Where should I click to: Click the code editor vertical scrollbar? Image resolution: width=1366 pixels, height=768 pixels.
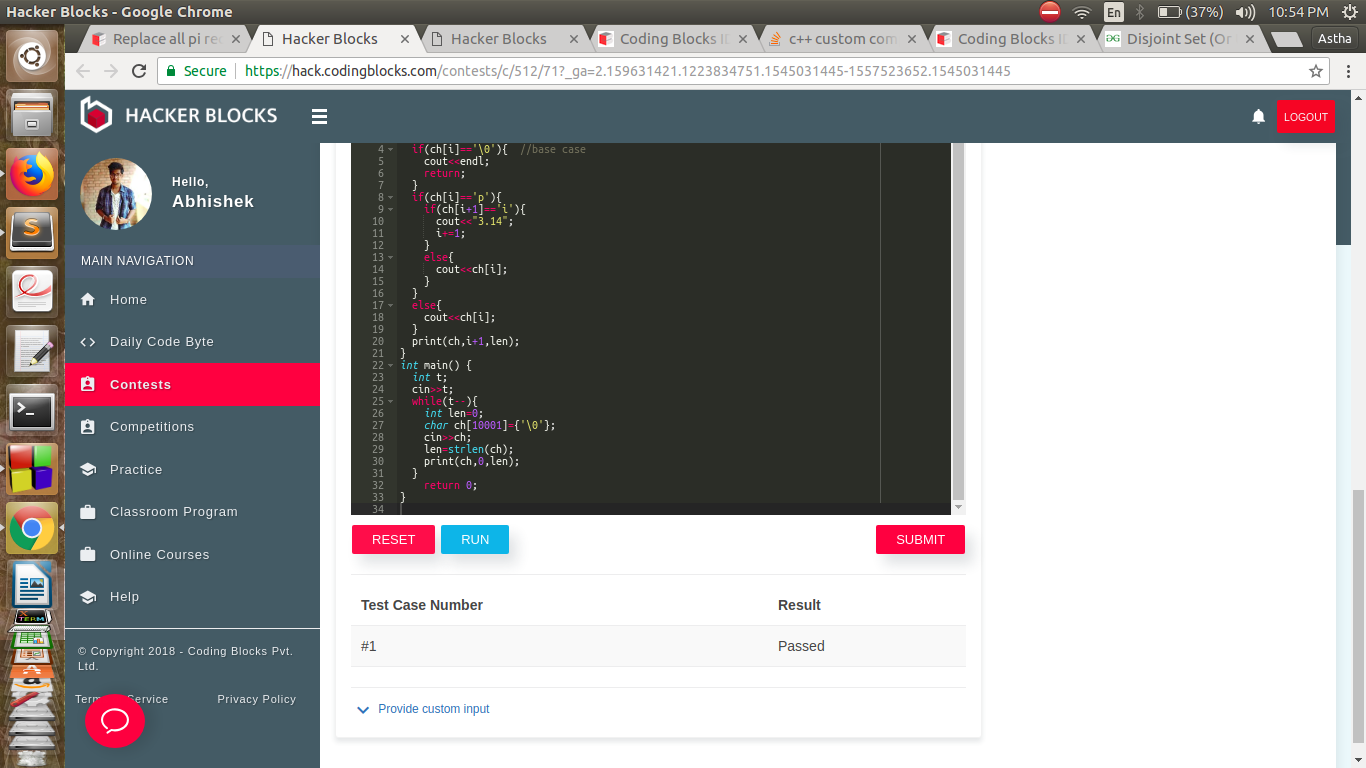(958, 320)
